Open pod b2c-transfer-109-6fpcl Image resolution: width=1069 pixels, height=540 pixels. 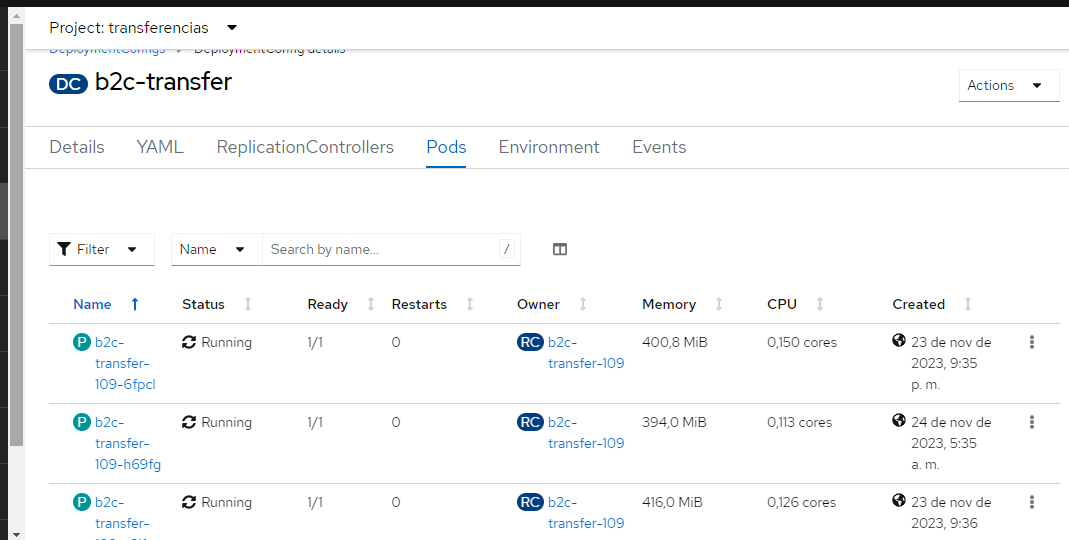click(x=125, y=363)
